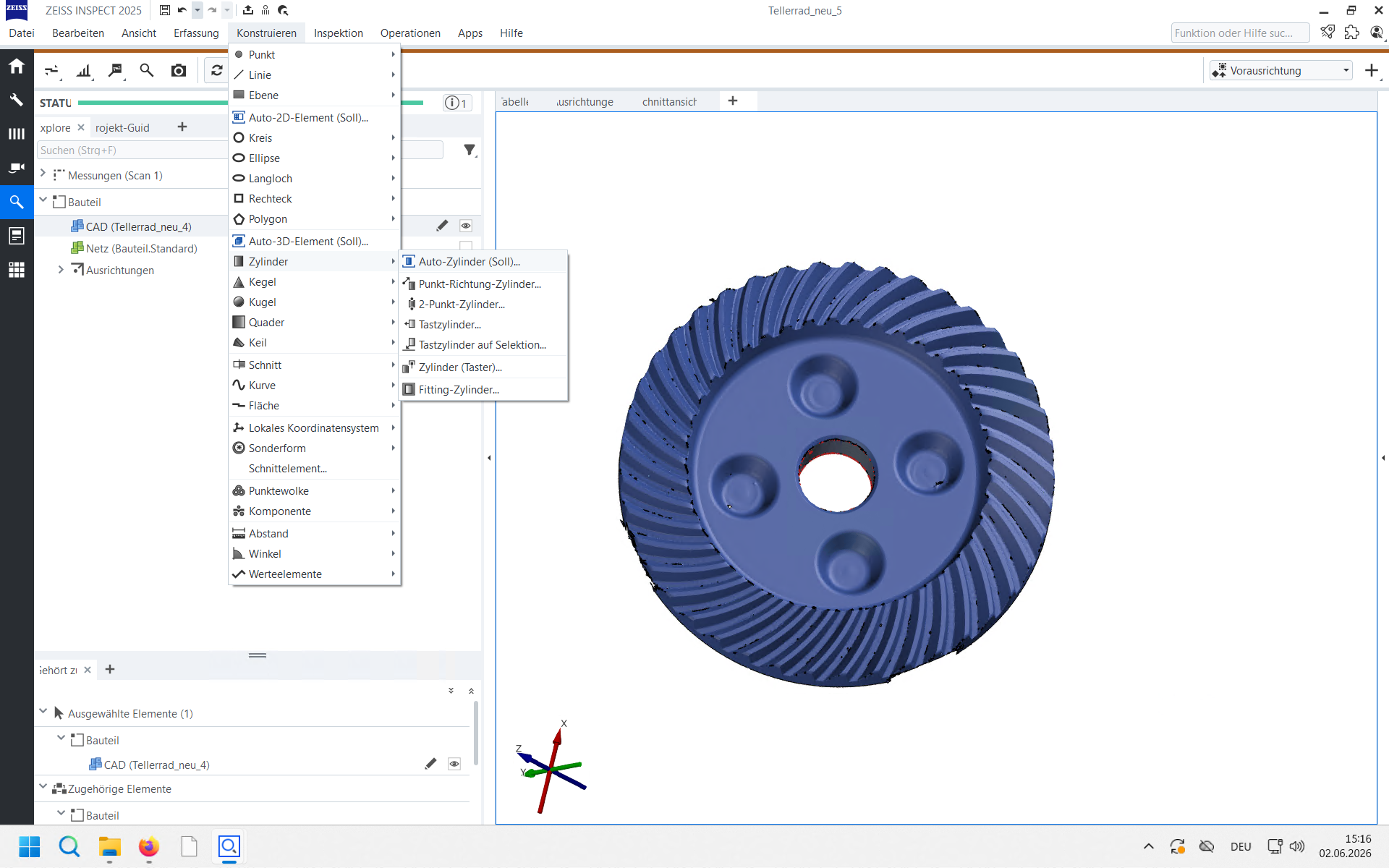Click the puzzle-piece apps icon top right
This screenshot has width=1389, height=868.
1352,33
